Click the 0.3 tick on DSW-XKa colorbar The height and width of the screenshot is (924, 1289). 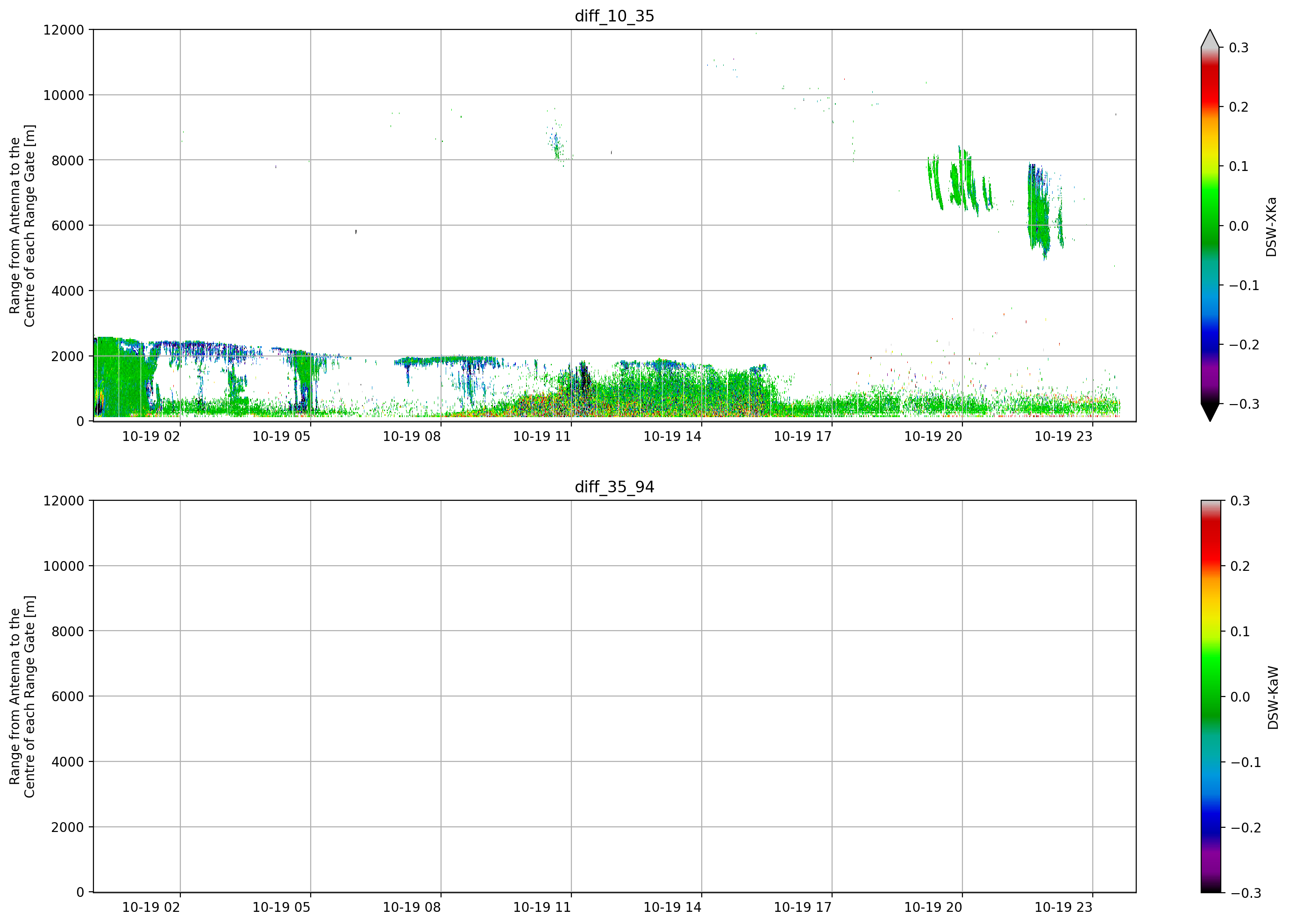pos(1239,48)
